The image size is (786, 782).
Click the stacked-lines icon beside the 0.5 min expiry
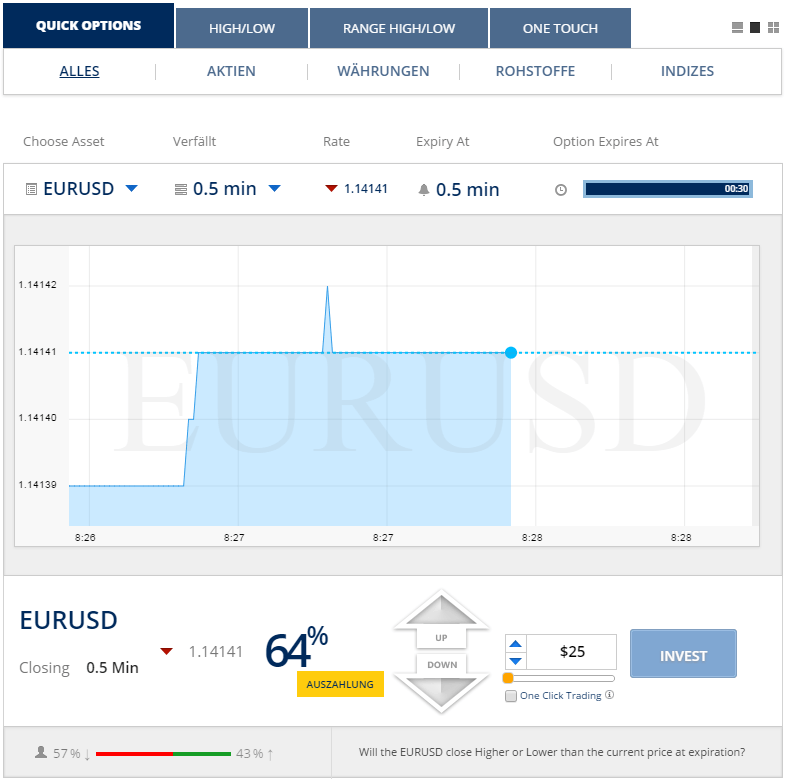tap(180, 189)
